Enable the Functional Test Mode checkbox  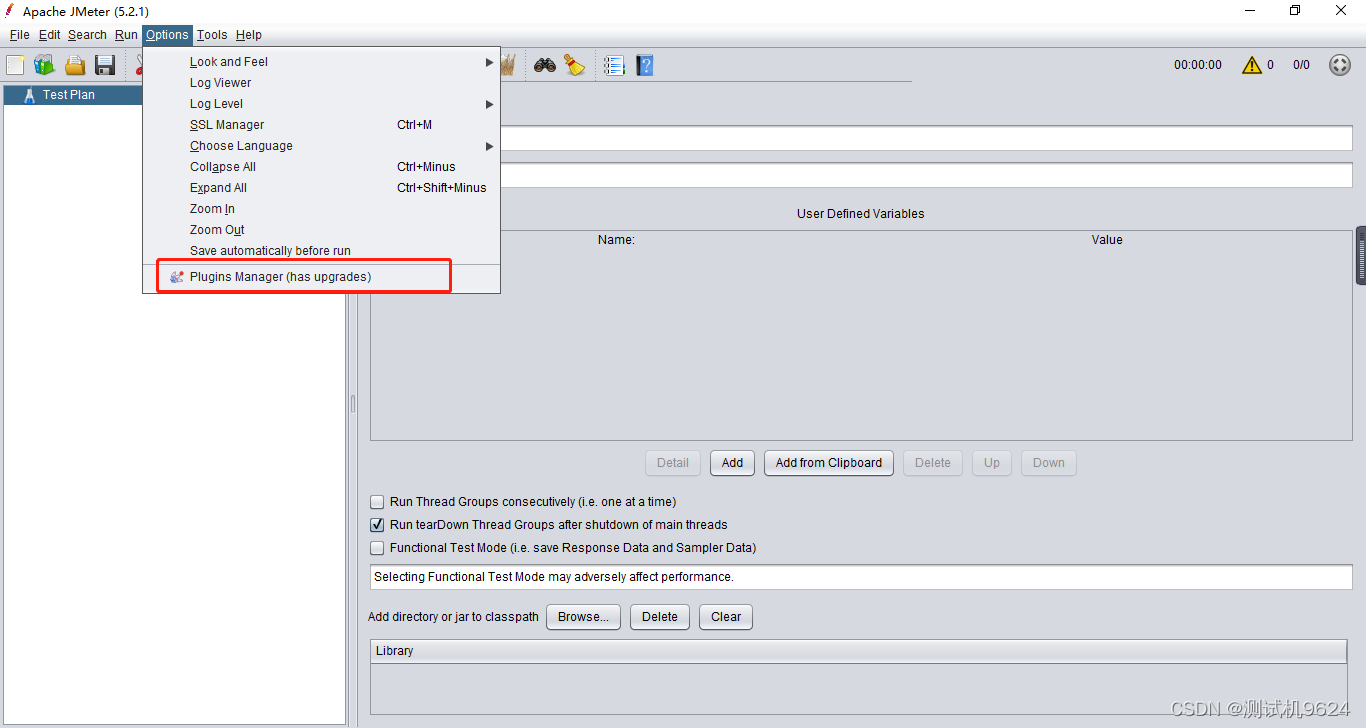[377, 548]
